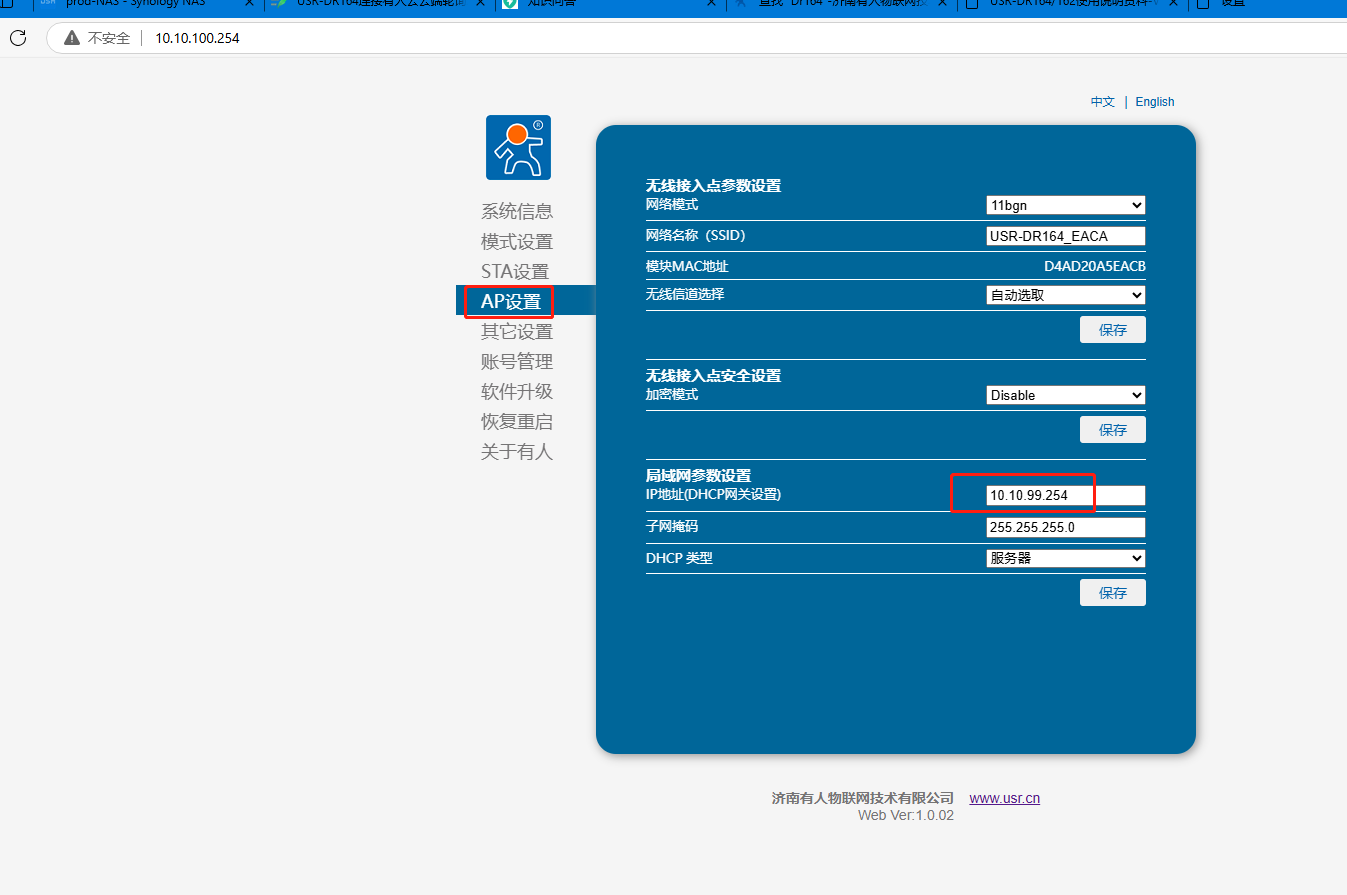Reload the page with the refresh icon
1347x895 pixels.
coord(18,38)
